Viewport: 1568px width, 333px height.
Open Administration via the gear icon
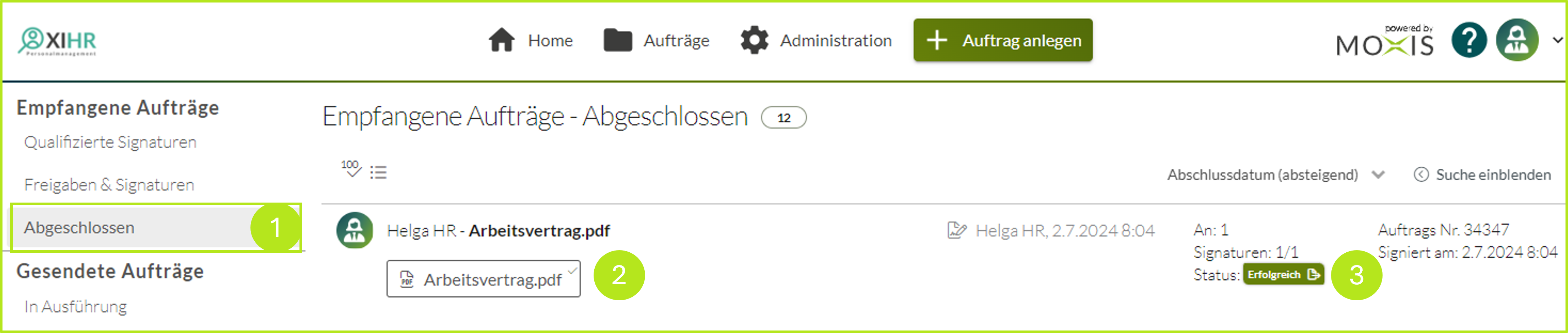pos(755,39)
